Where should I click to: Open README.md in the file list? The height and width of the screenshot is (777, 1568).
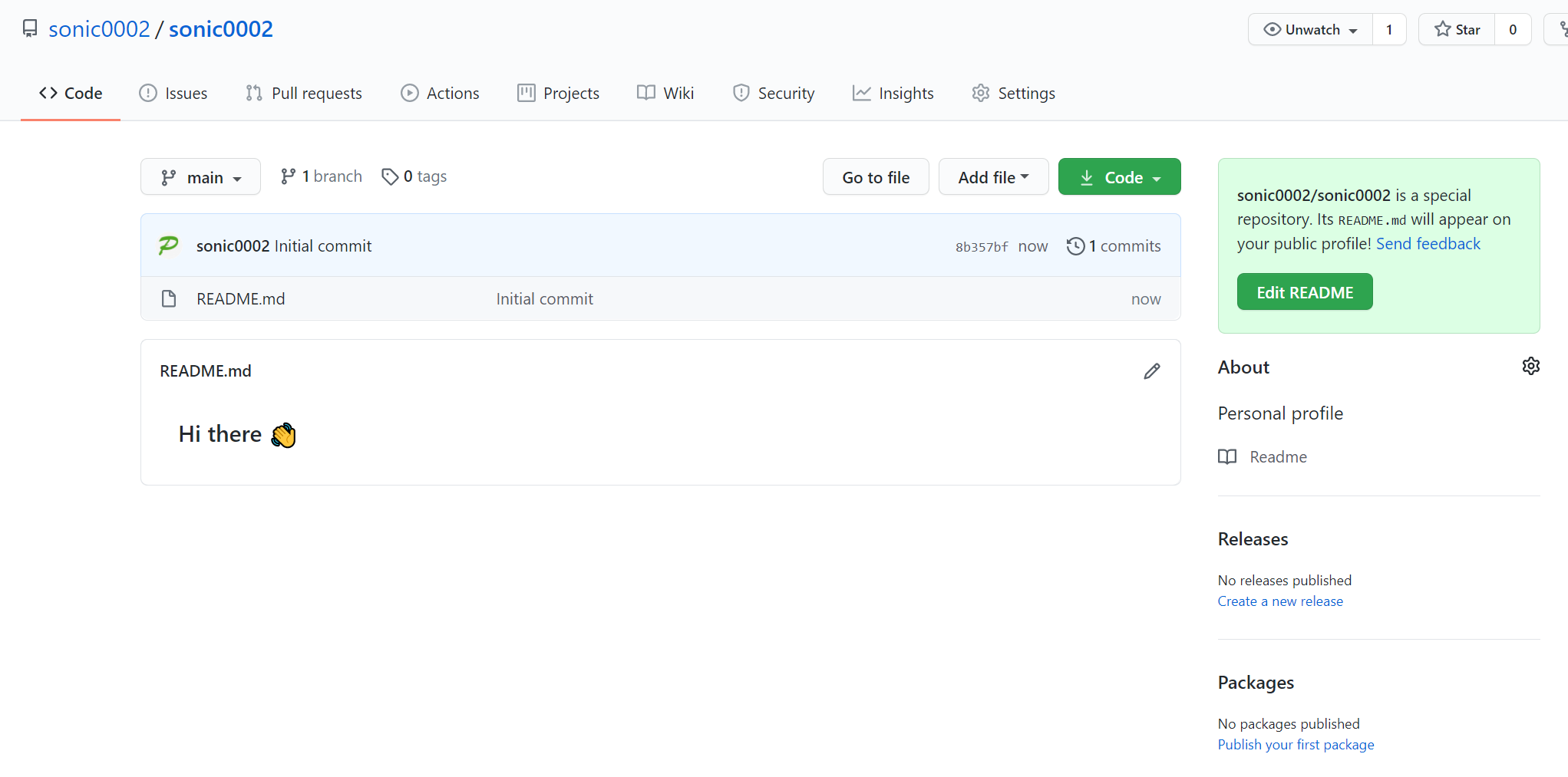(241, 299)
